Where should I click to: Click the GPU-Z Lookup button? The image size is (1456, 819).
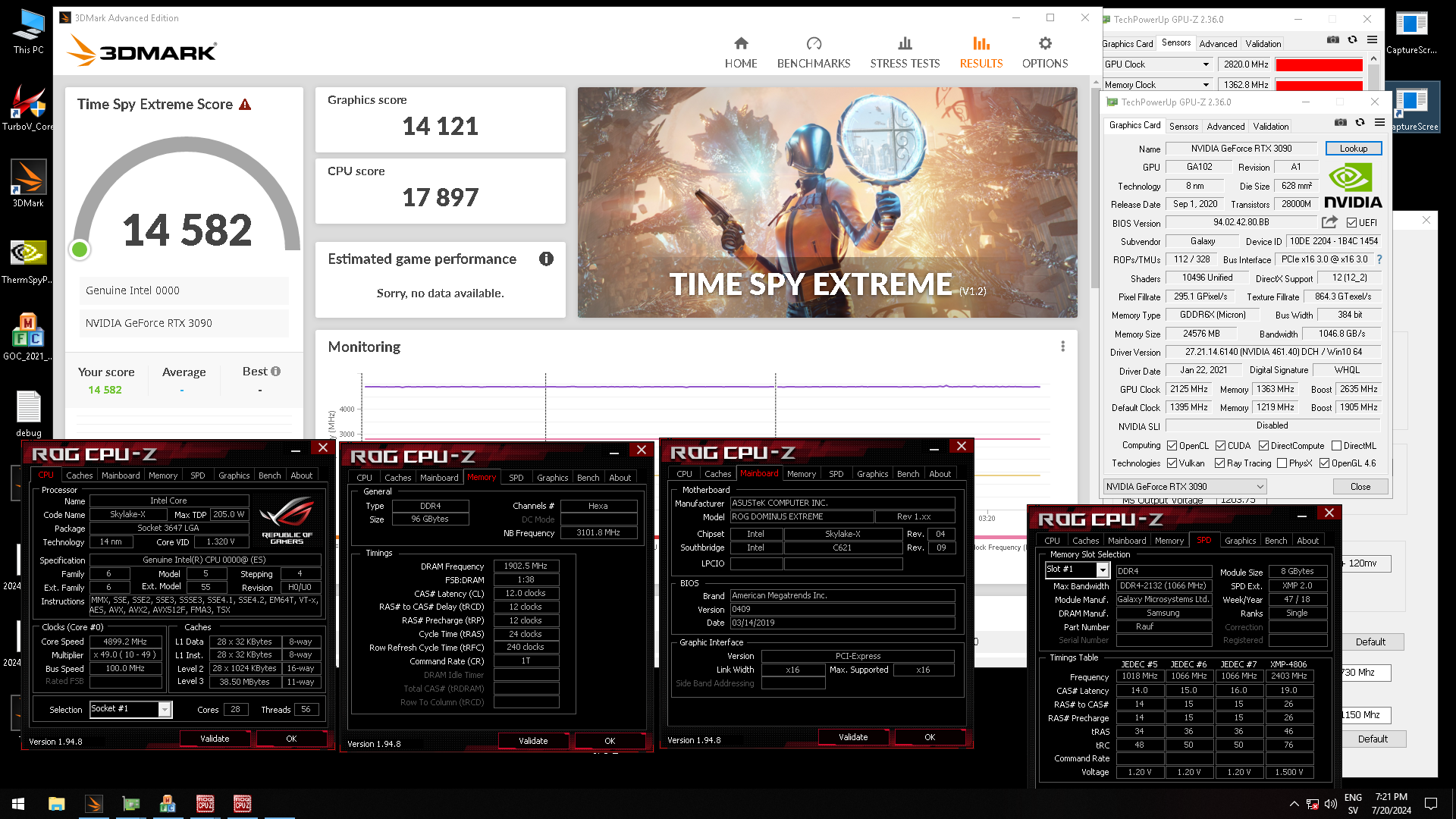point(1354,149)
